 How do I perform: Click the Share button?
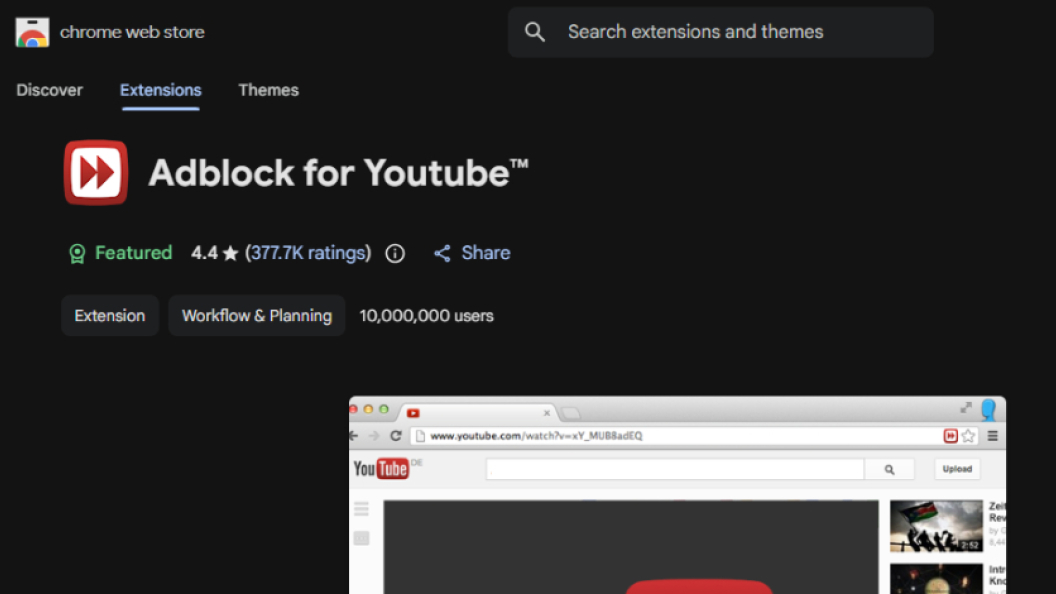pyautogui.click(x=472, y=253)
